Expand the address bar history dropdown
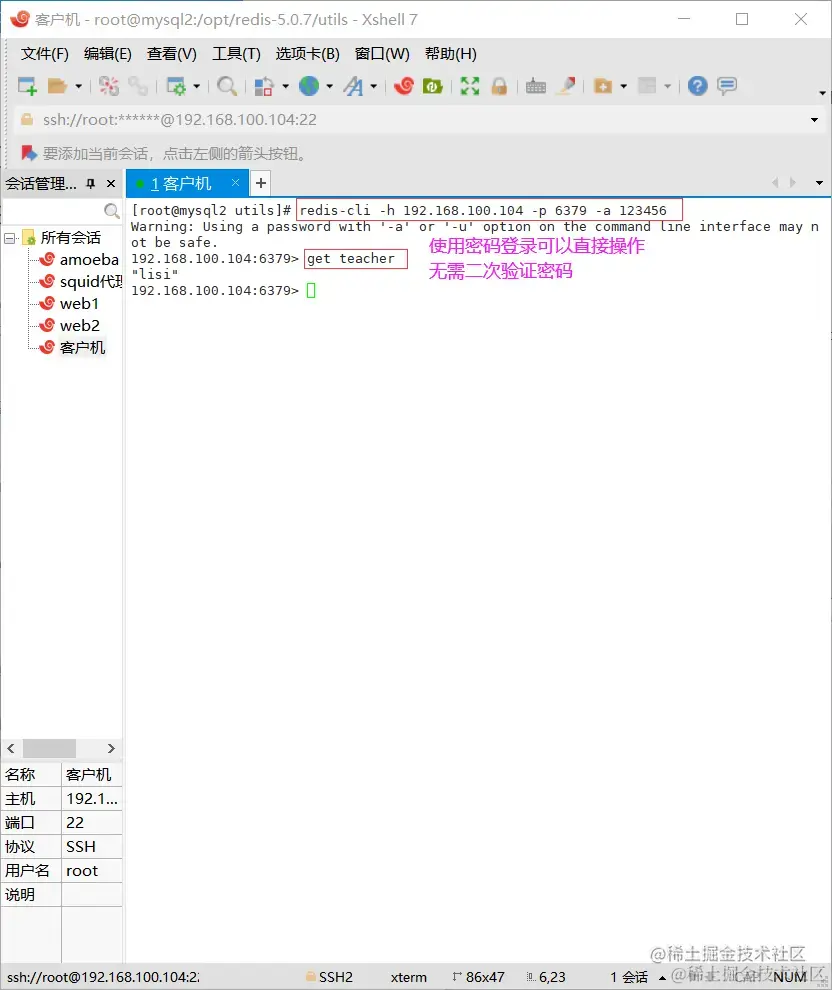Screen dimensions: 832x990 [x=814, y=120]
